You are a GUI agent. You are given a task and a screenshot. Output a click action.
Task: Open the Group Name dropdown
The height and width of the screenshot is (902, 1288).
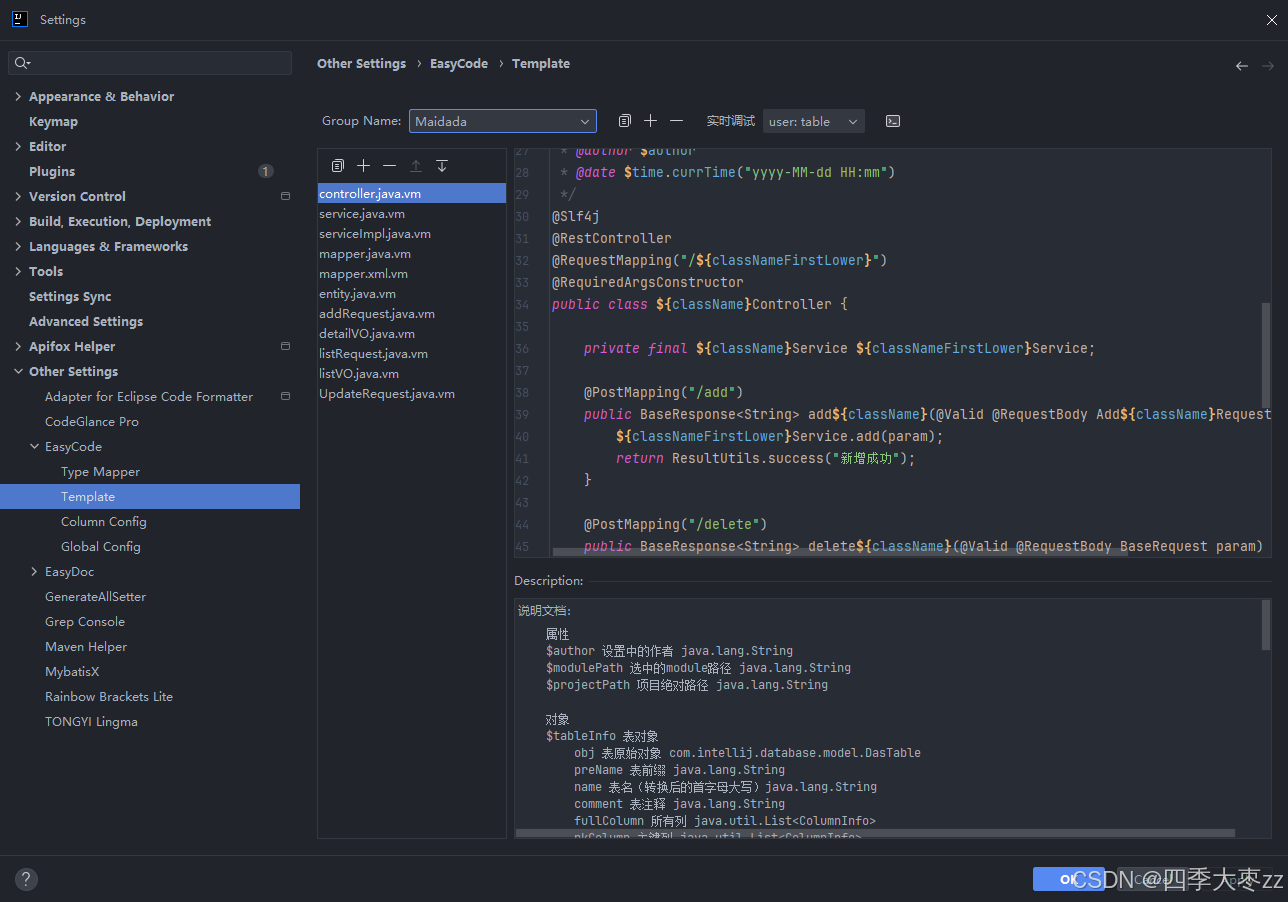coord(503,121)
